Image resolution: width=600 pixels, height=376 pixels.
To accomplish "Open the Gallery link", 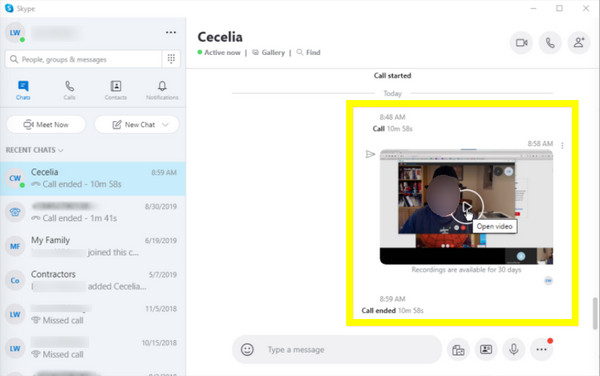I will (269, 52).
